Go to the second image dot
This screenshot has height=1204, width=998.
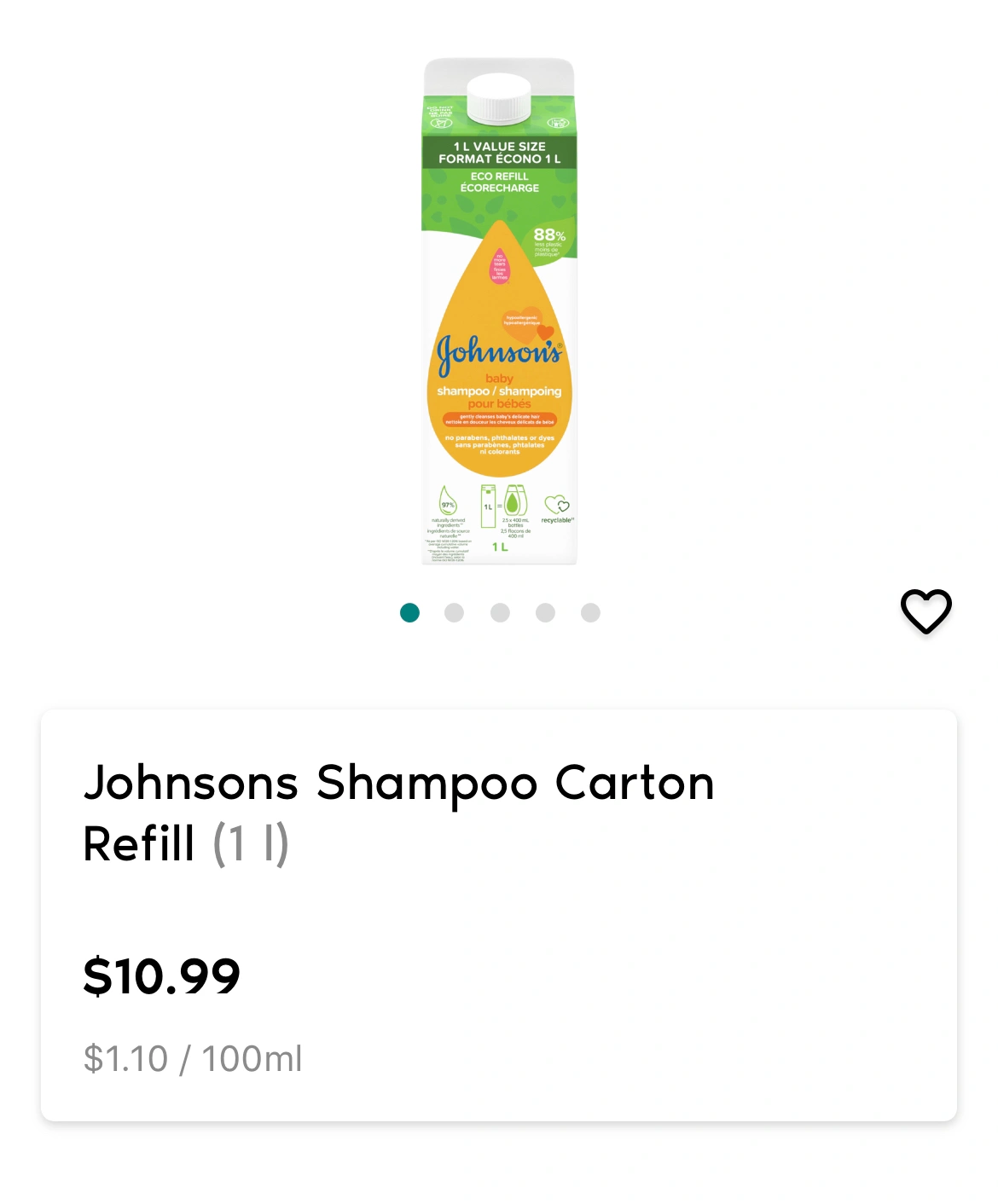(x=455, y=612)
